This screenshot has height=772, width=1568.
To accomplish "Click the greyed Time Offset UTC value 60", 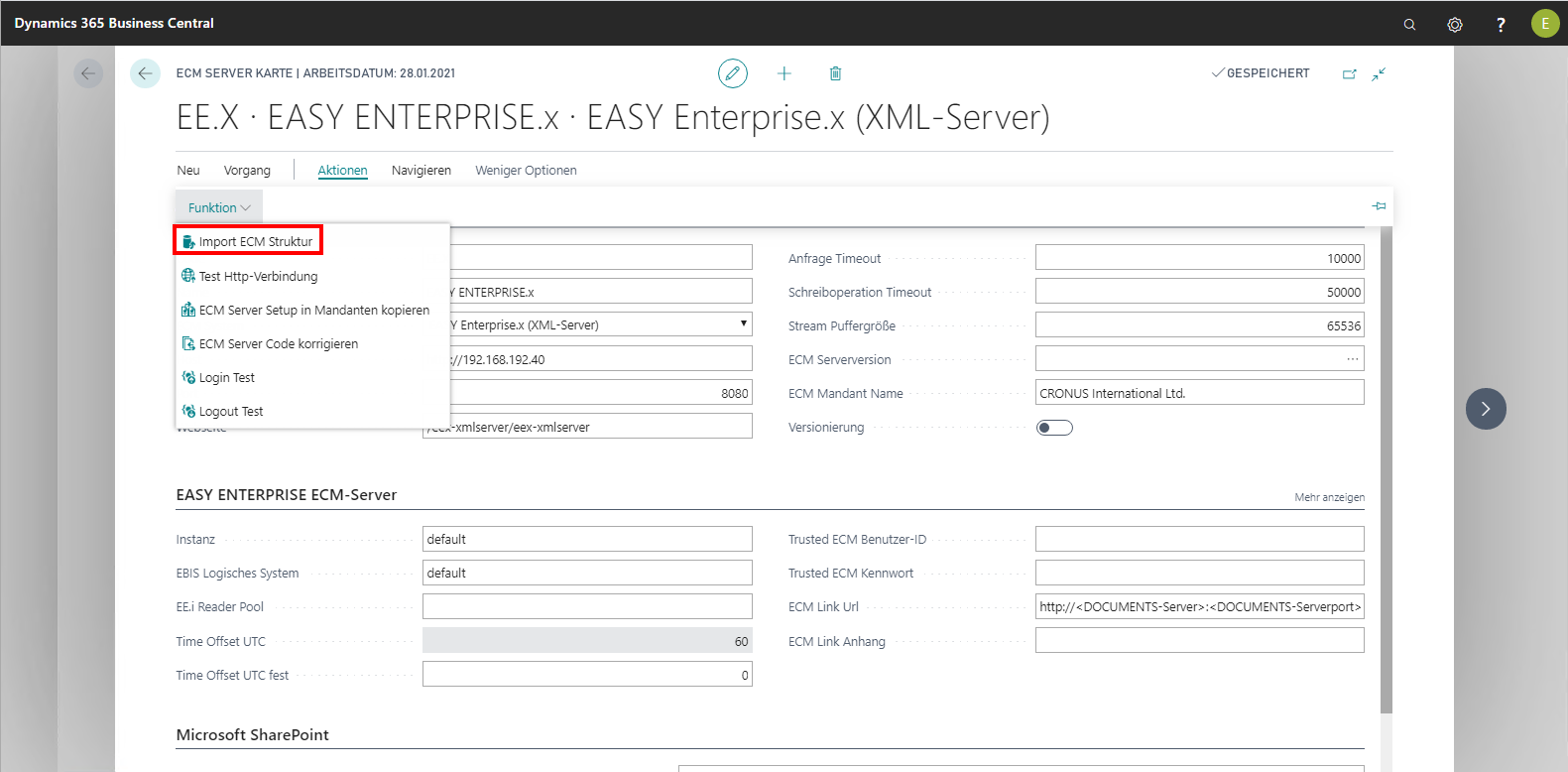I will [587, 641].
